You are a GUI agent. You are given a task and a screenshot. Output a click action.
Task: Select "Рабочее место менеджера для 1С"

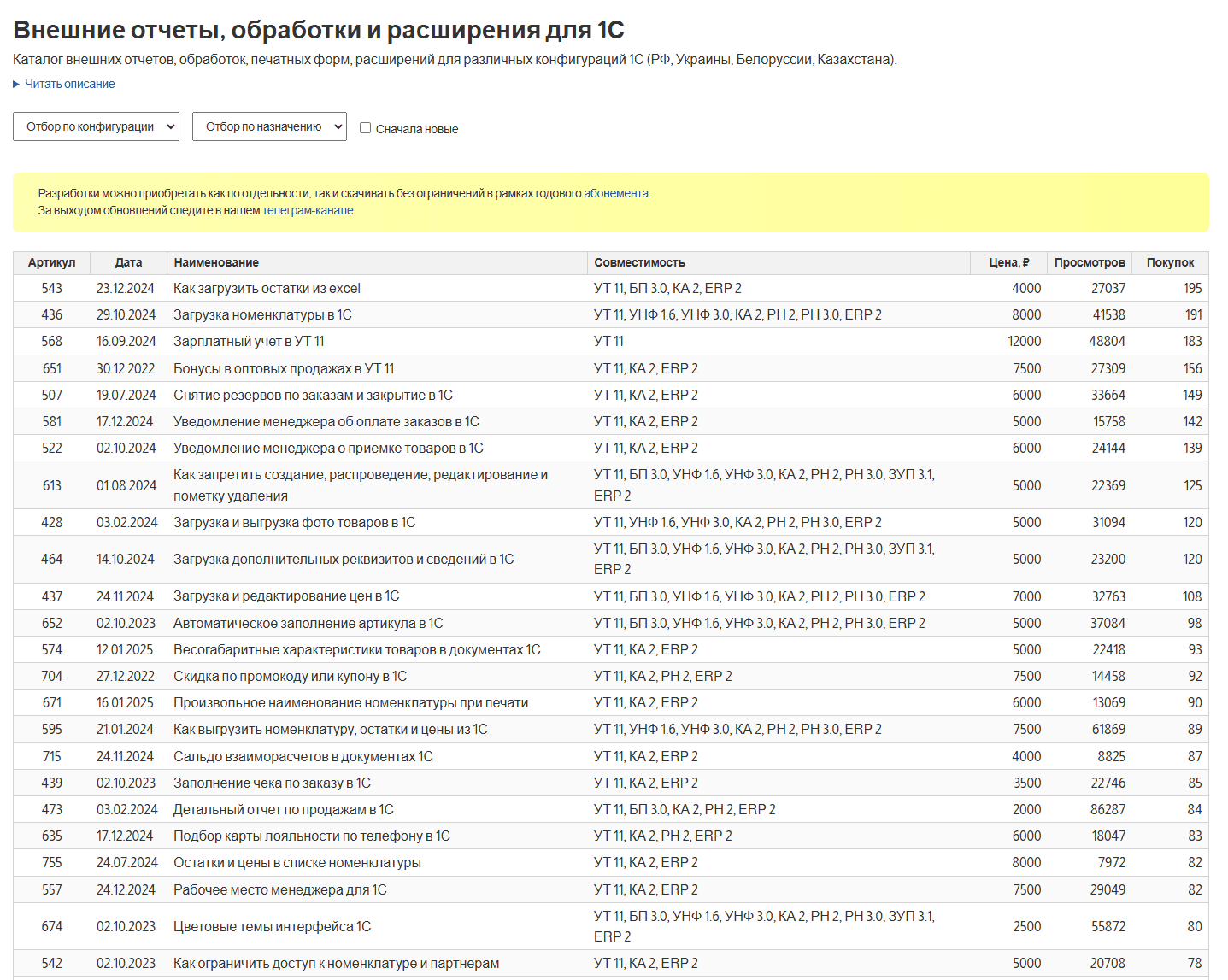(x=280, y=889)
